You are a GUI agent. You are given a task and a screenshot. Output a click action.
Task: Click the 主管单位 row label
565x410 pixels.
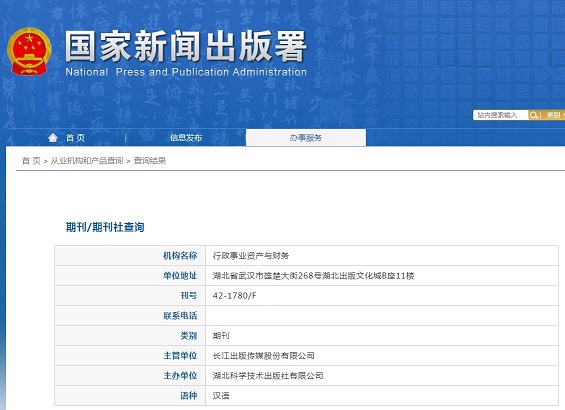click(180, 356)
